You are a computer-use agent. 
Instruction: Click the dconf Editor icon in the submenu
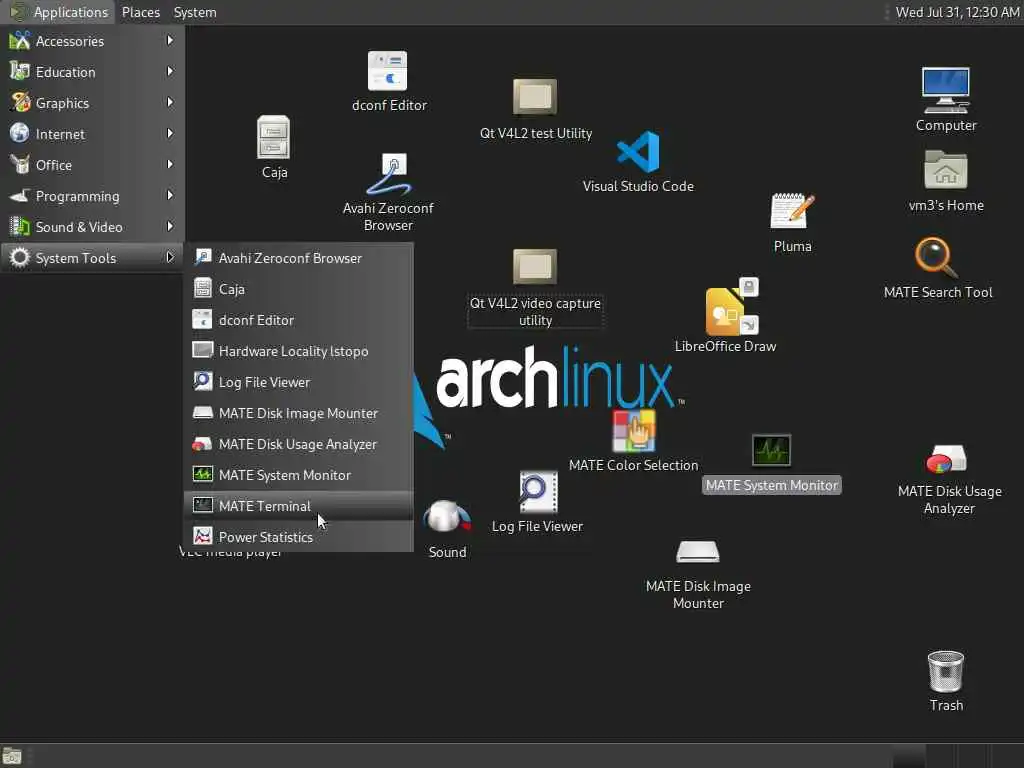[202, 319]
